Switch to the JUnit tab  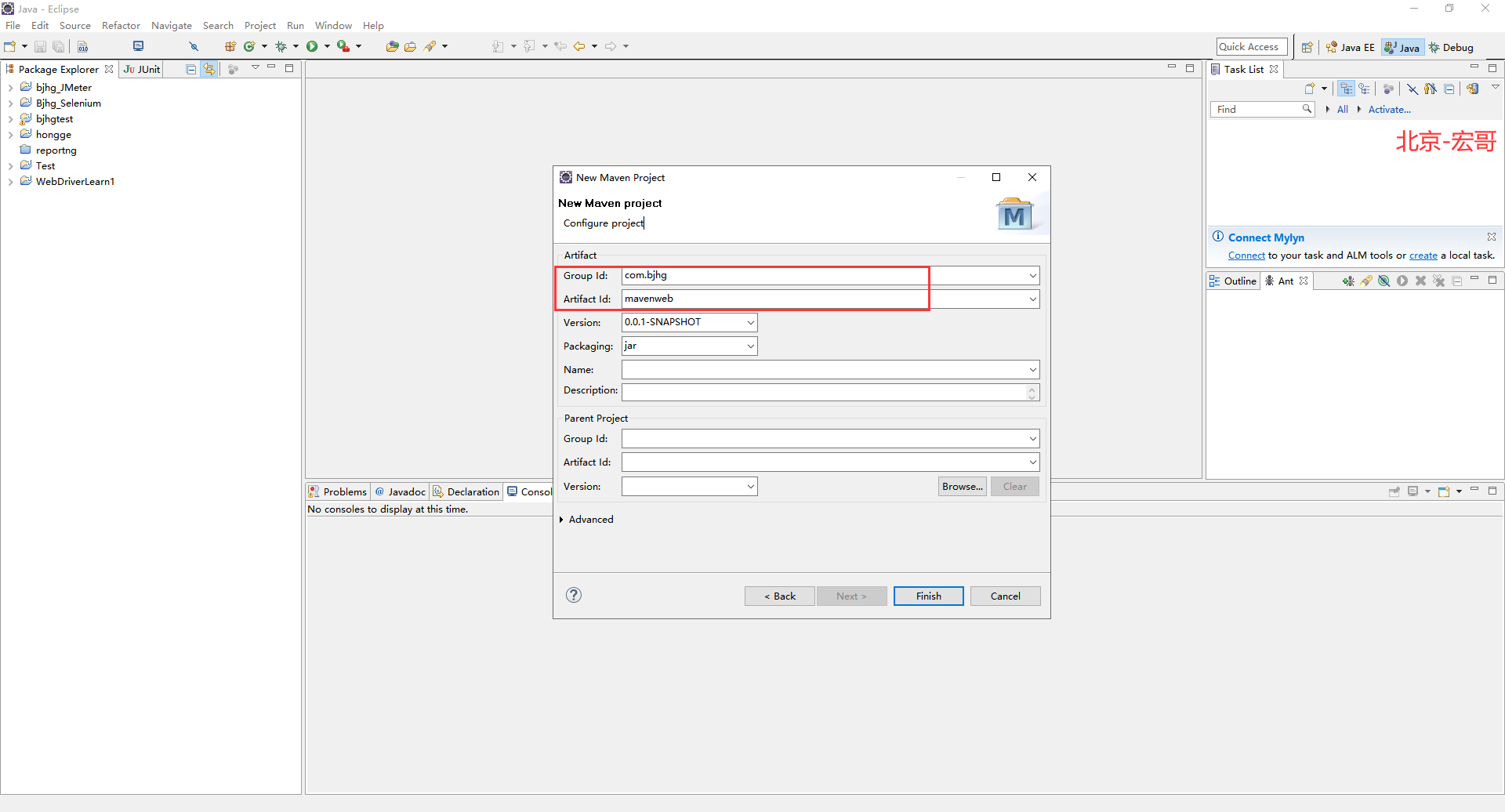click(x=142, y=69)
